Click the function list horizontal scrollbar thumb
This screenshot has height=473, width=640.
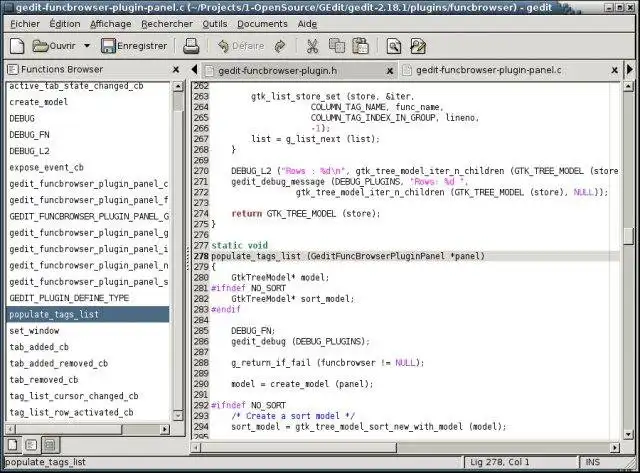pyautogui.click(x=69, y=429)
